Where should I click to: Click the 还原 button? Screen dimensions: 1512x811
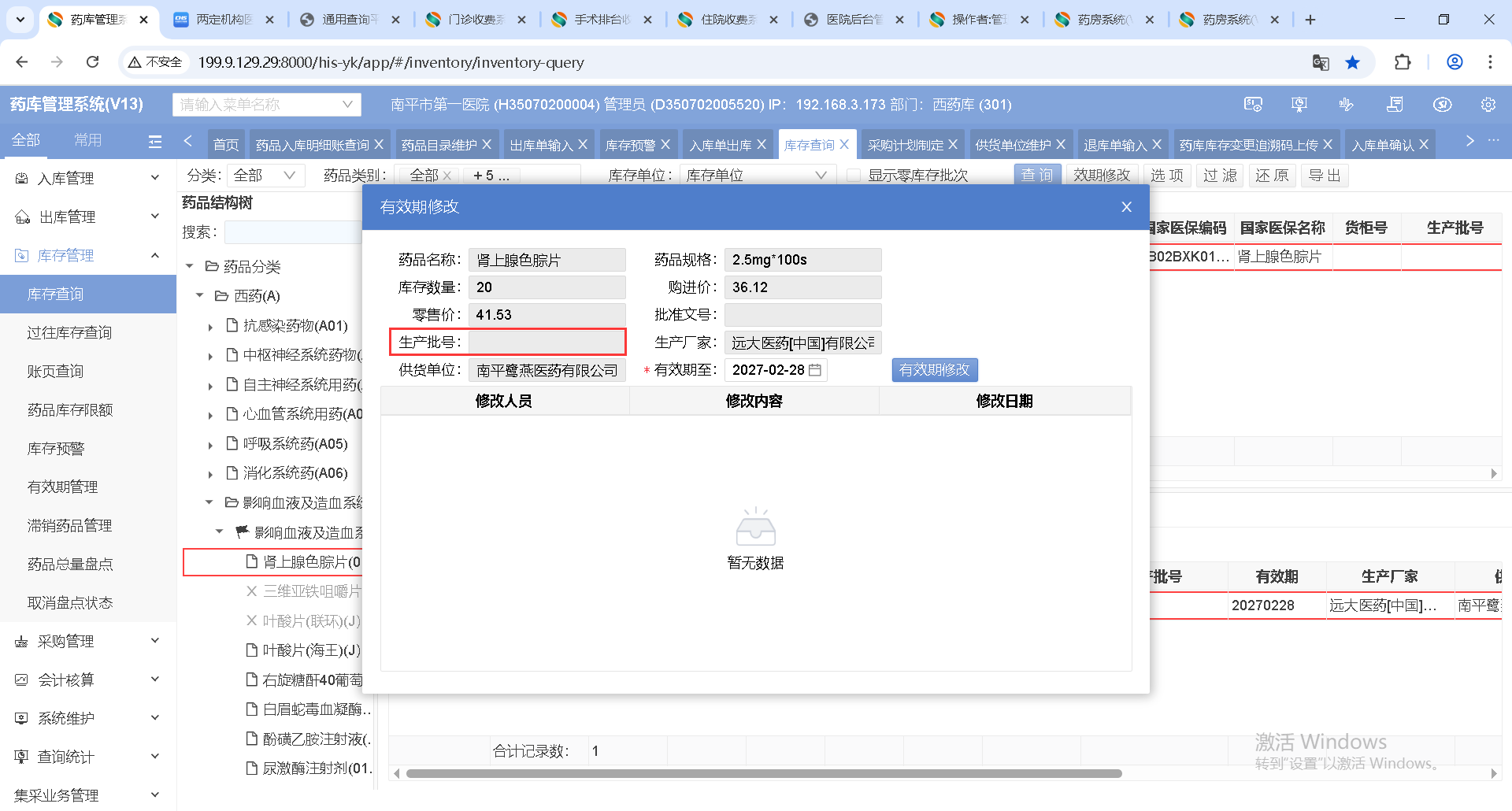tap(1272, 176)
